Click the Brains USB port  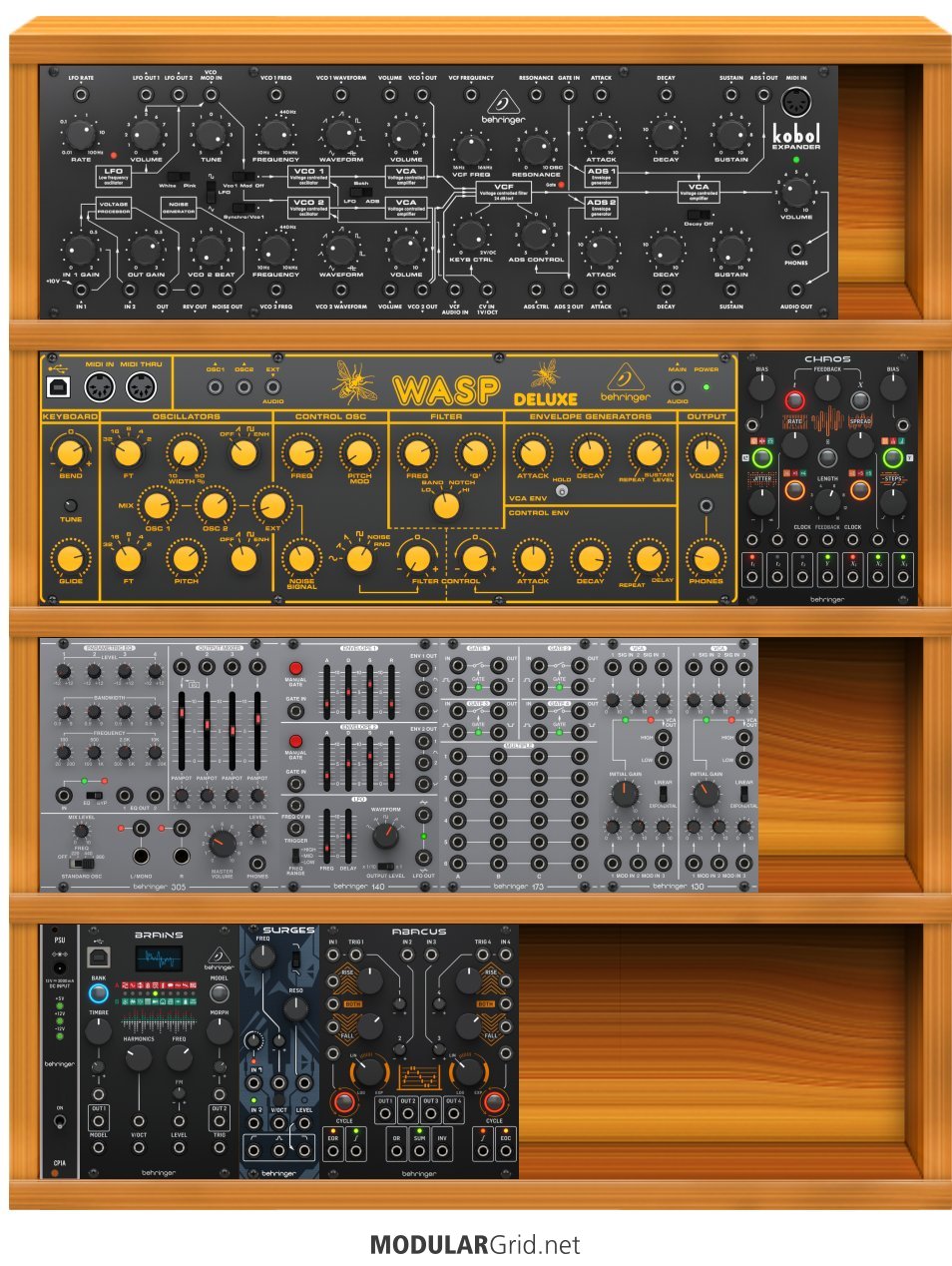point(98,956)
